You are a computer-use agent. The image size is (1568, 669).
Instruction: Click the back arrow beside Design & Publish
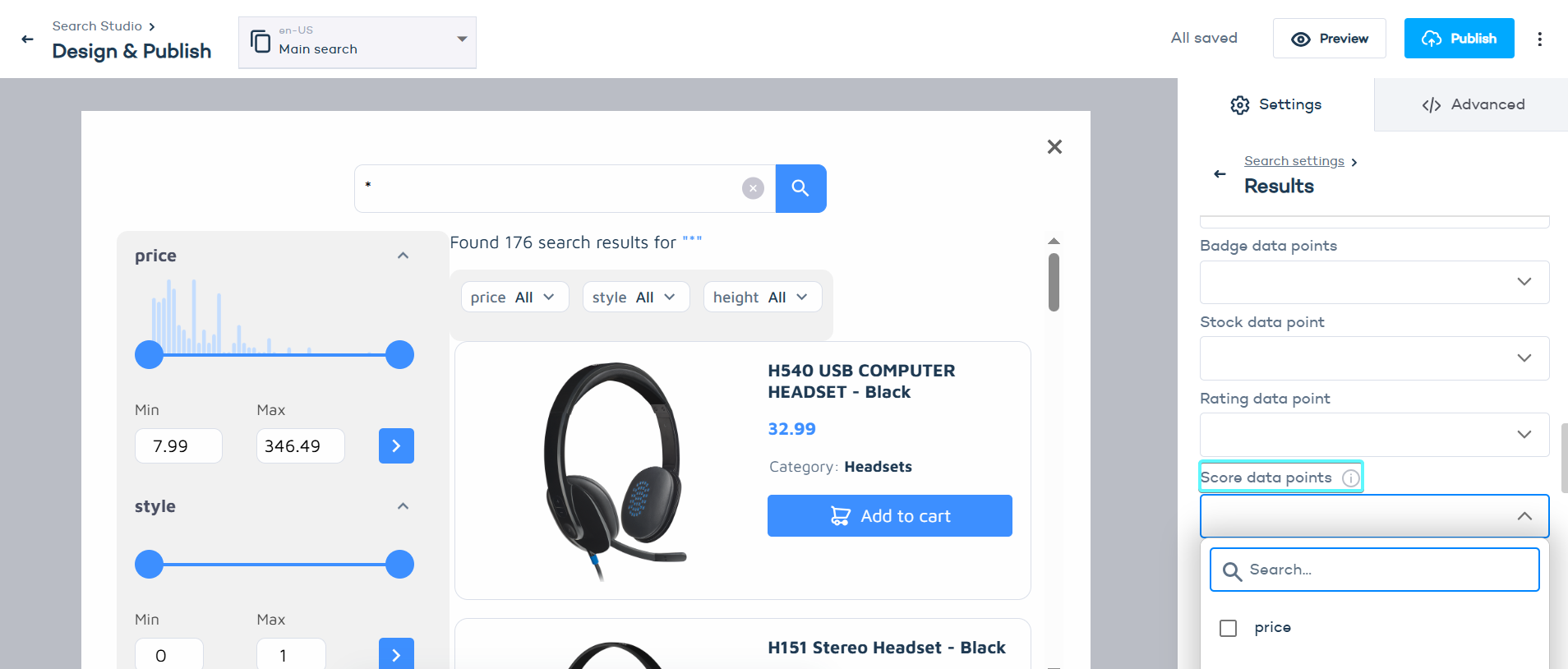(x=27, y=39)
